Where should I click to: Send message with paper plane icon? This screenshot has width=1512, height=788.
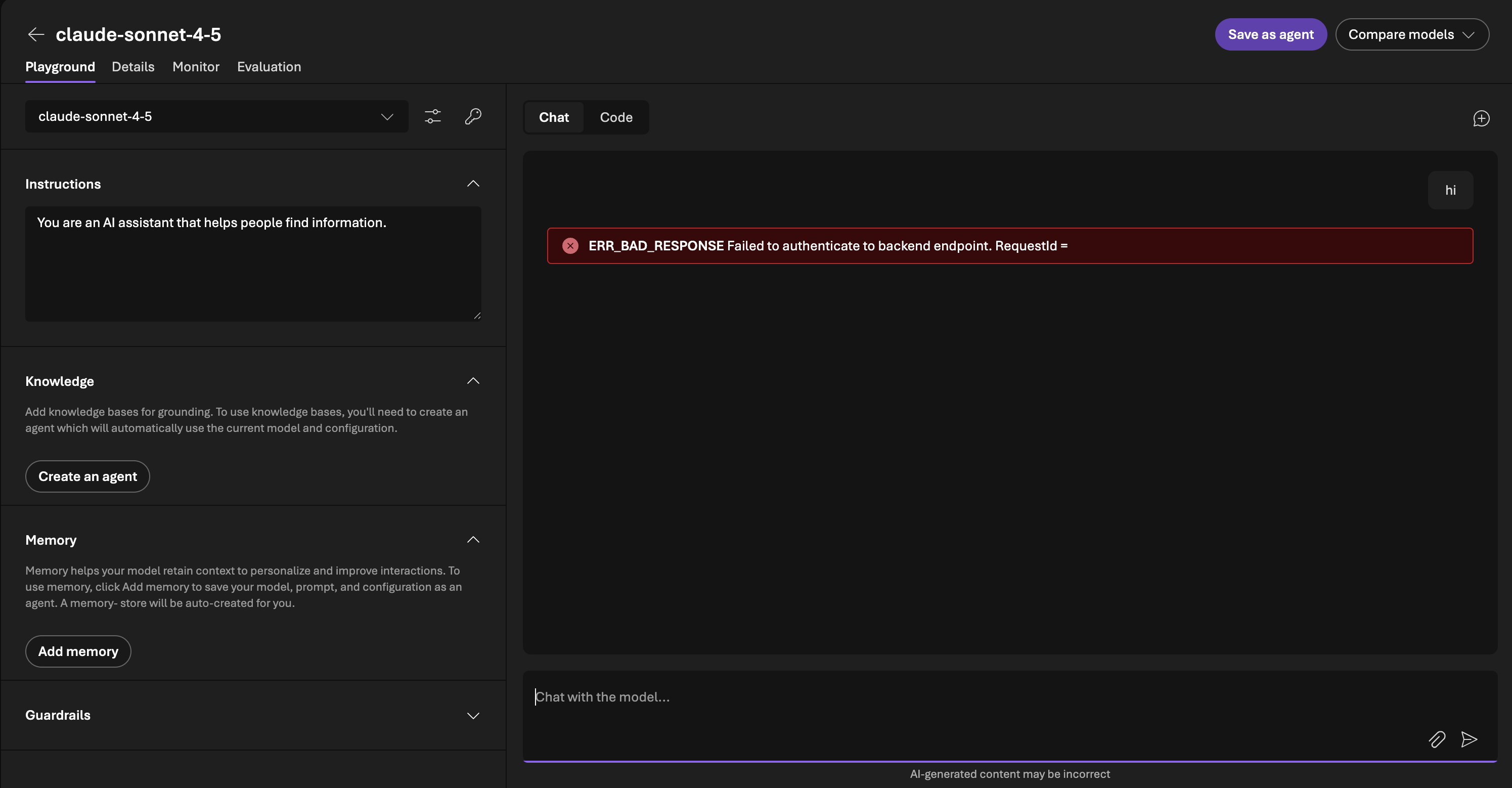1469,738
